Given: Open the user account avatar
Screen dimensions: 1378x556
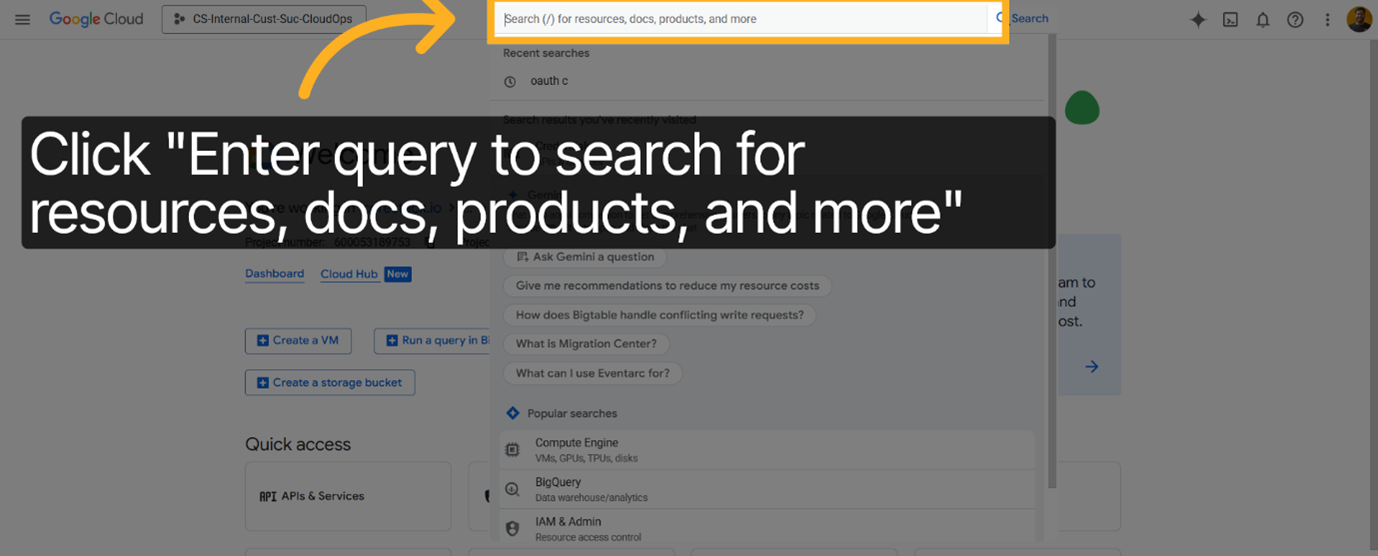Looking at the screenshot, I should tap(1359, 19).
